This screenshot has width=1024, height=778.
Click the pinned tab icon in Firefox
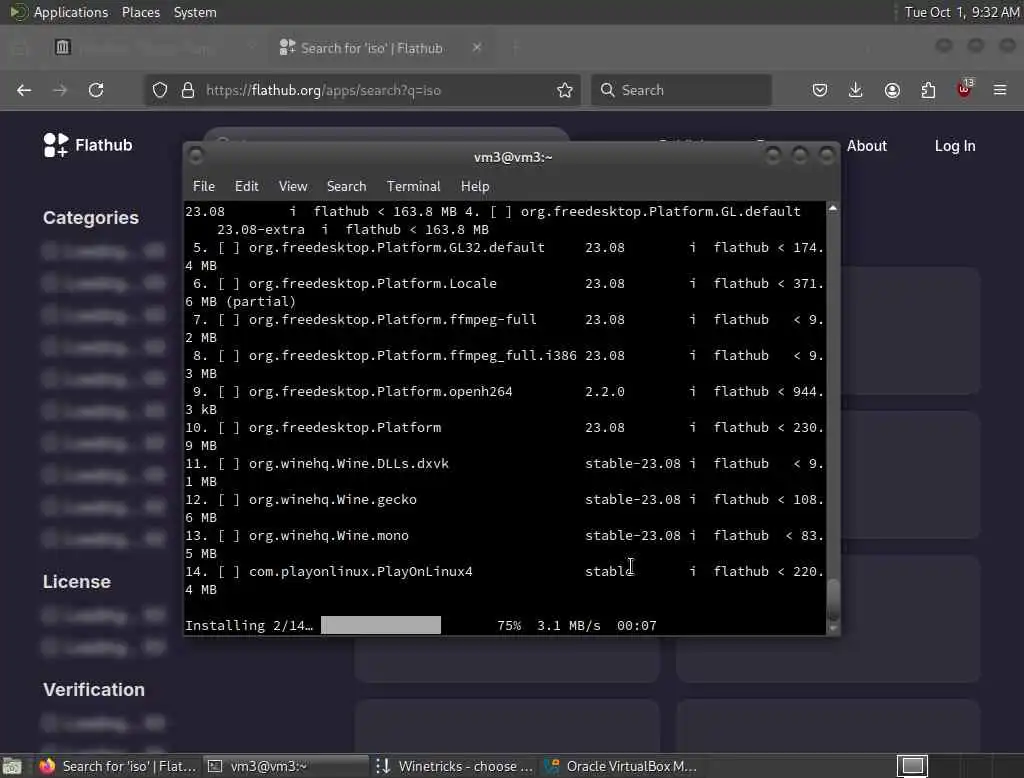click(63, 47)
